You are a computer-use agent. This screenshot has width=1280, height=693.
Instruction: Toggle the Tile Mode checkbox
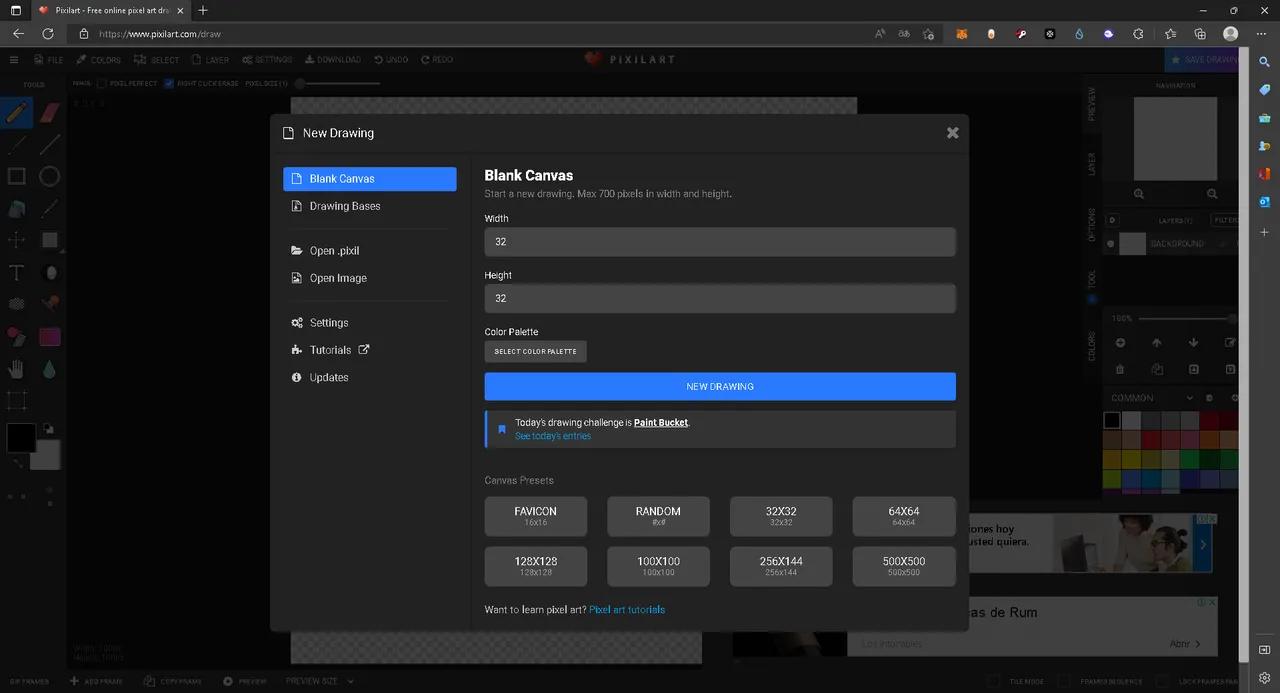pyautogui.click(x=995, y=681)
